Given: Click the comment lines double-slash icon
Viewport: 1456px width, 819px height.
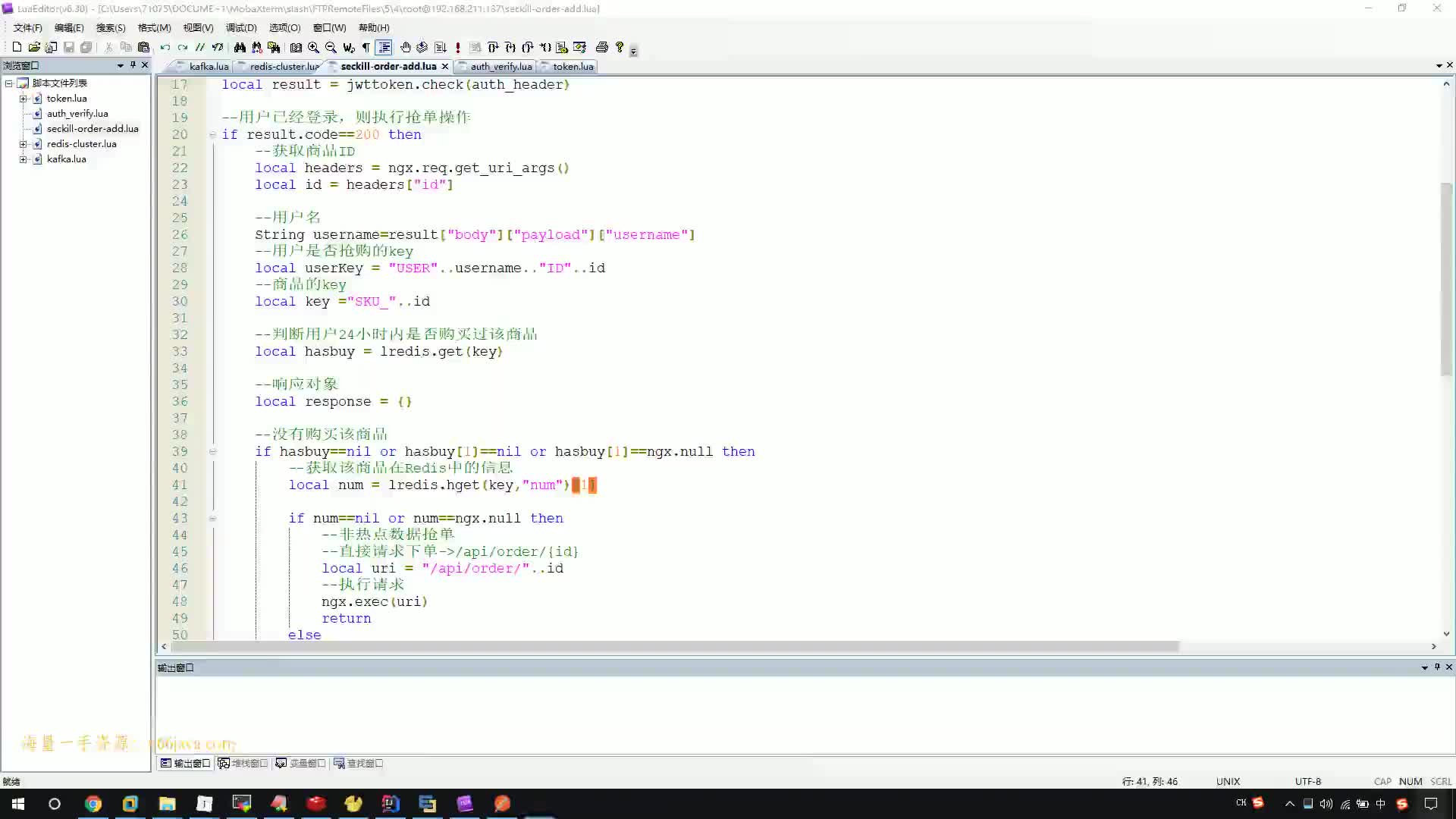Looking at the screenshot, I should point(200,47).
